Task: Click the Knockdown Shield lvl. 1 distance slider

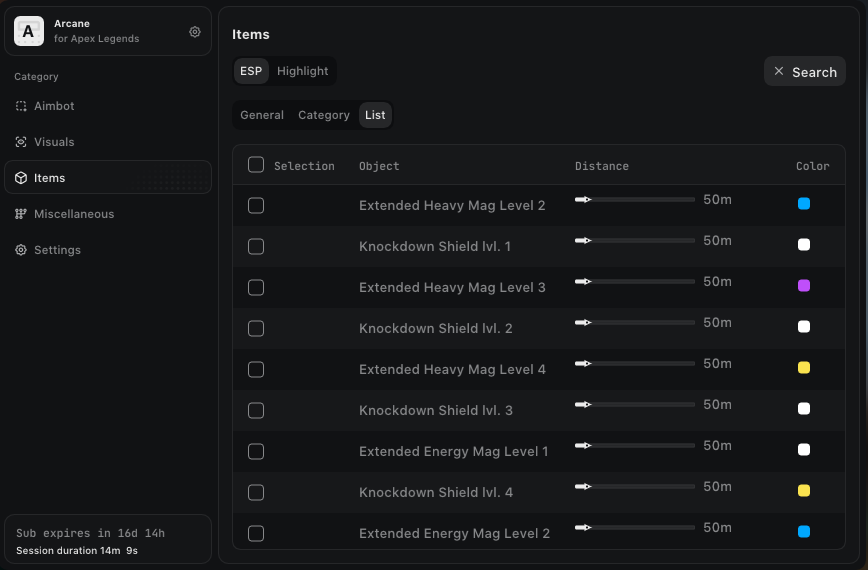Action: pyautogui.click(x=634, y=240)
